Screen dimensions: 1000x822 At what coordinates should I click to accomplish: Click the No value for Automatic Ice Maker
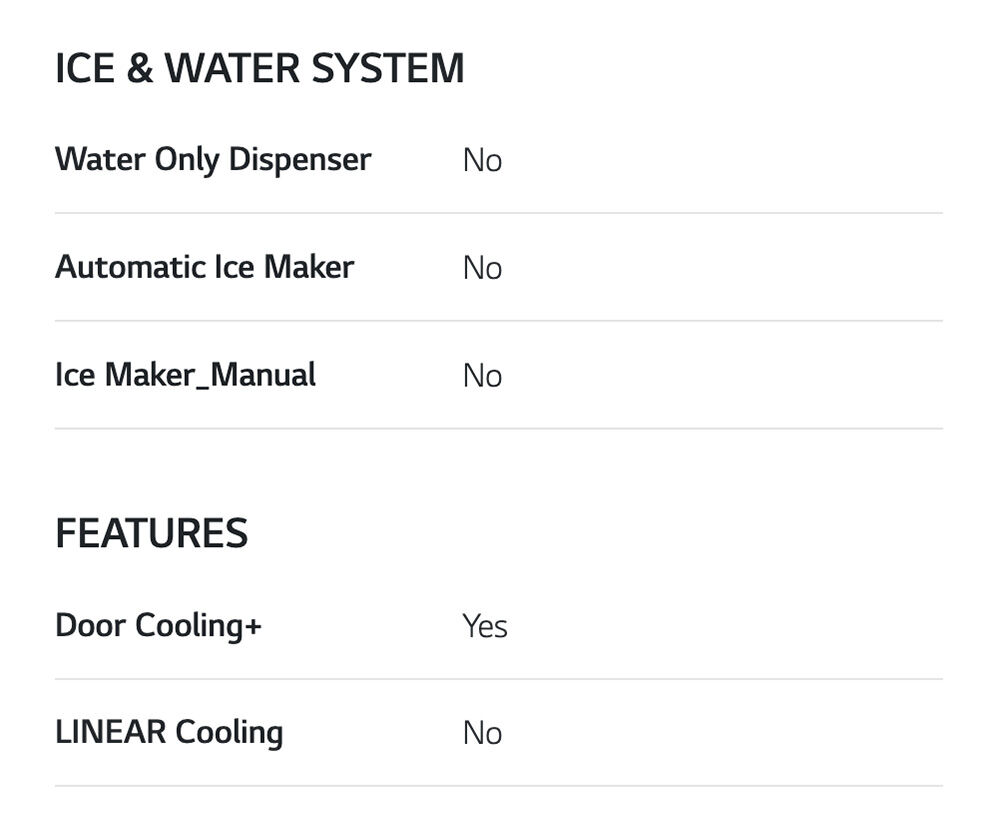pyautogui.click(x=482, y=268)
